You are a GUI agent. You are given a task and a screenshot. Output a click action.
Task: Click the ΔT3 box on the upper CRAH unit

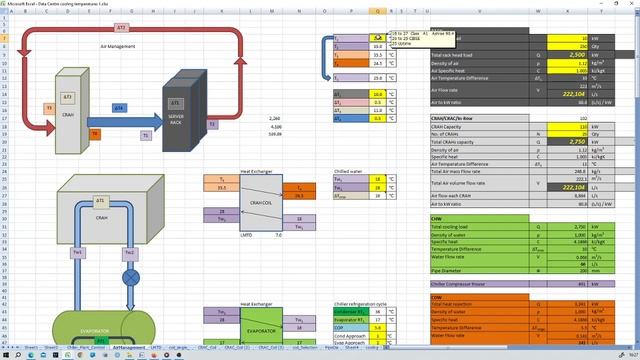tap(68, 97)
